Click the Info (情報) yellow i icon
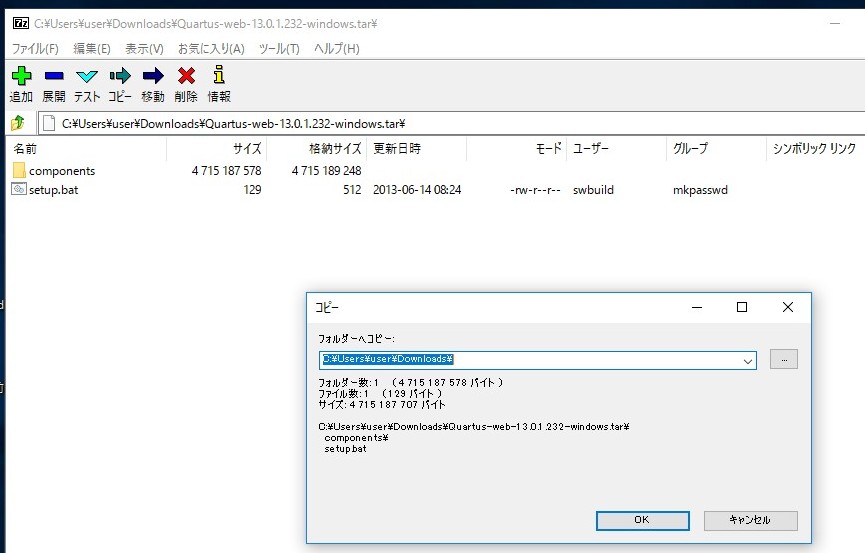 click(x=218, y=75)
